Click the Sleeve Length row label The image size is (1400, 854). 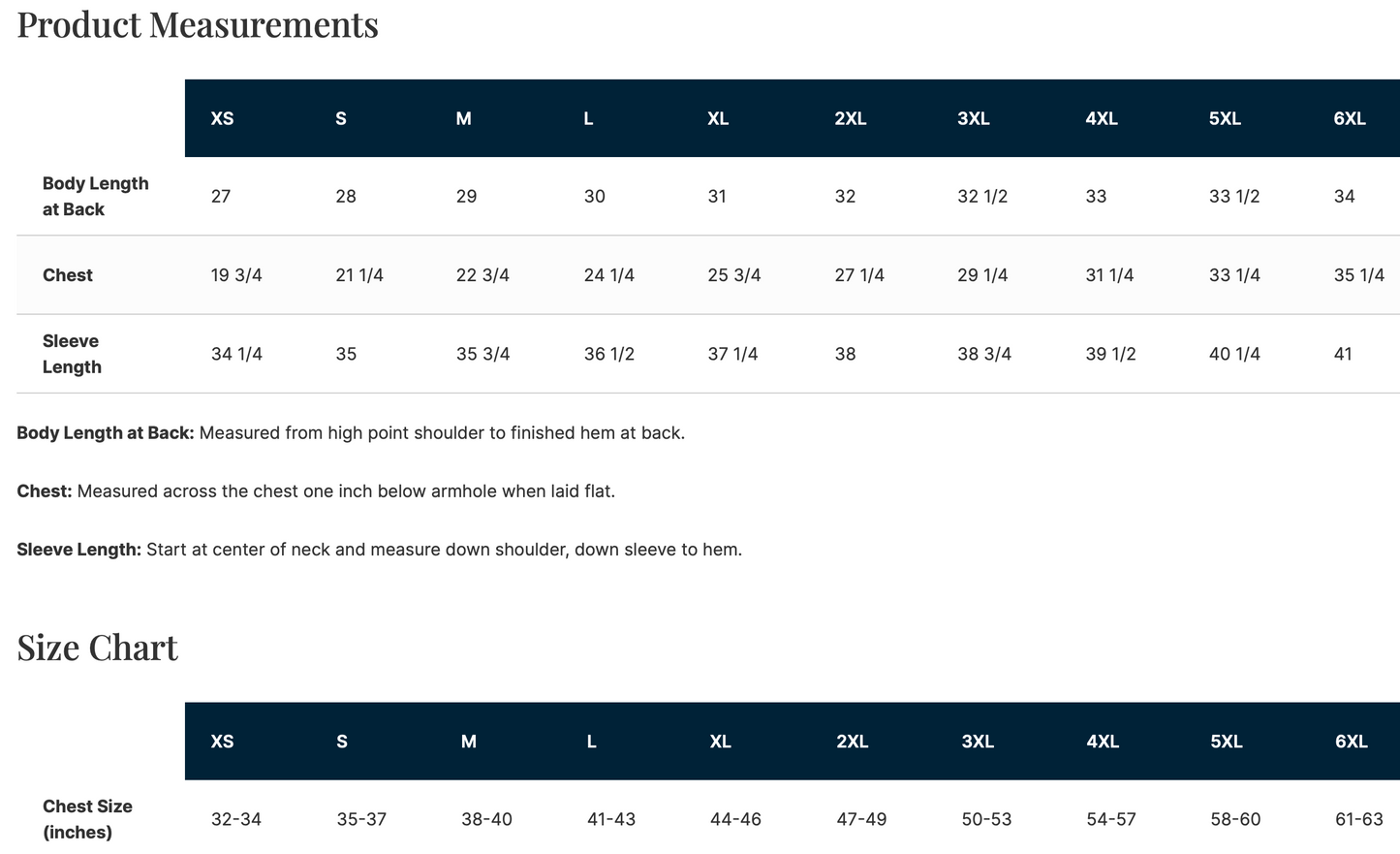[72, 354]
